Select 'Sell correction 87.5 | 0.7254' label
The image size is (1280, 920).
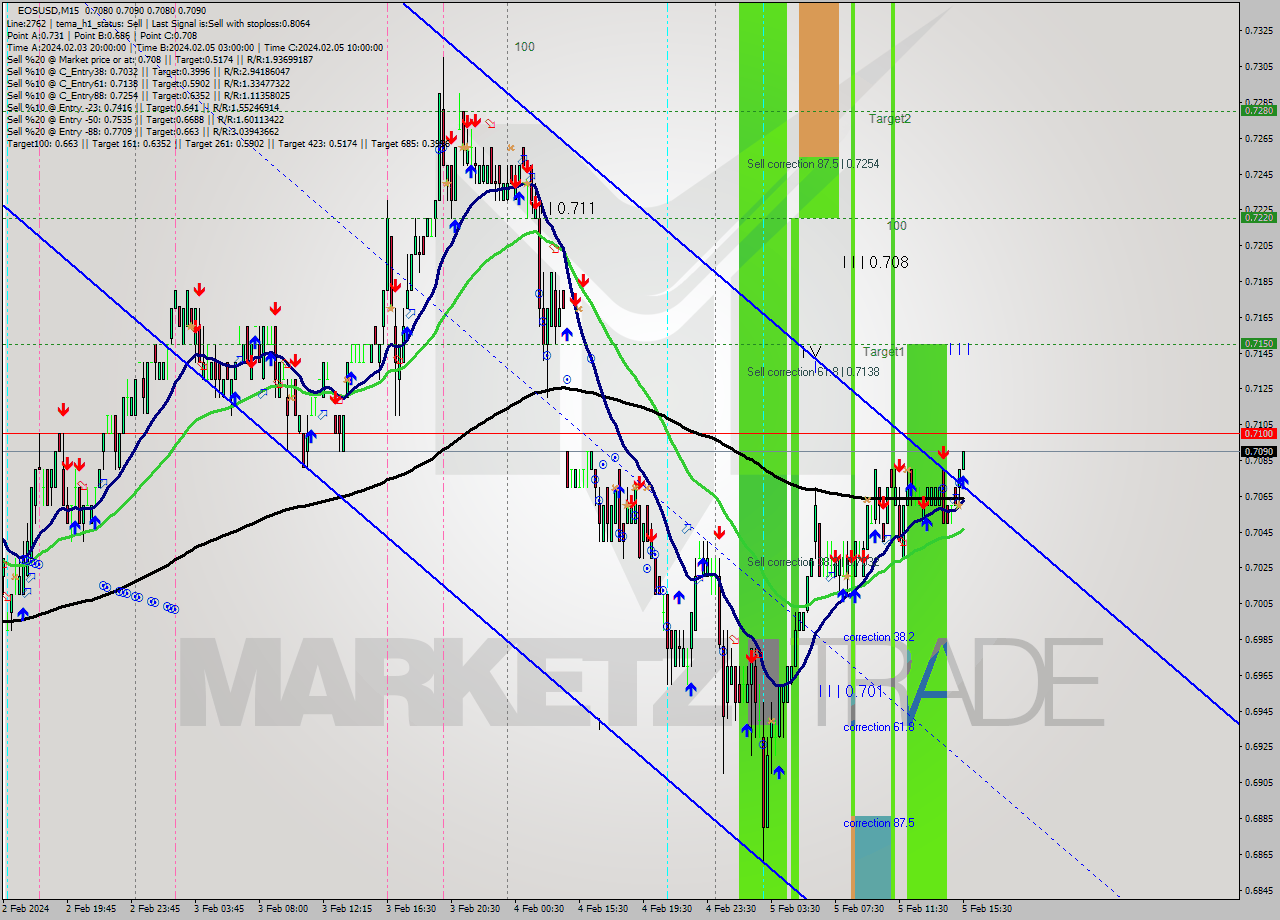point(813,163)
